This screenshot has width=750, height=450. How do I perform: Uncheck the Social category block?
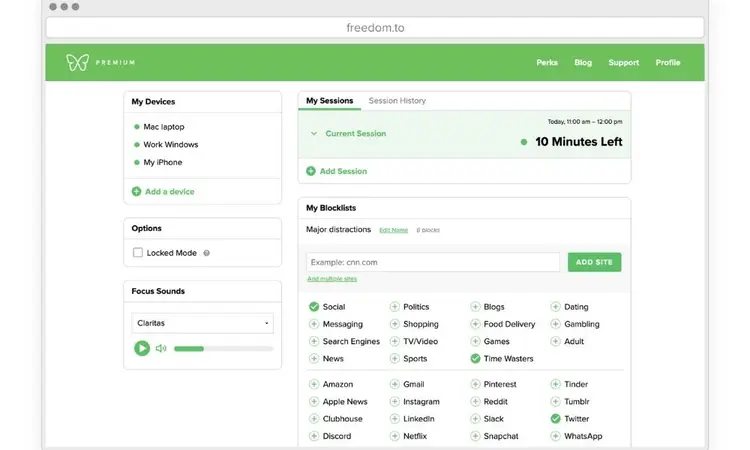[314, 307]
